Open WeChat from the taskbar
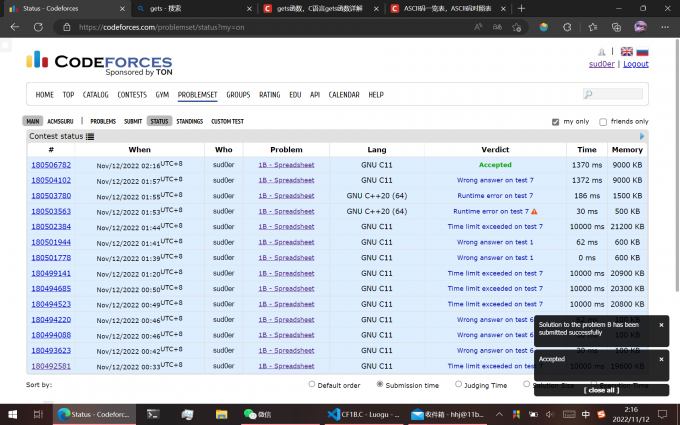The height and width of the screenshot is (425, 680). tap(257, 413)
